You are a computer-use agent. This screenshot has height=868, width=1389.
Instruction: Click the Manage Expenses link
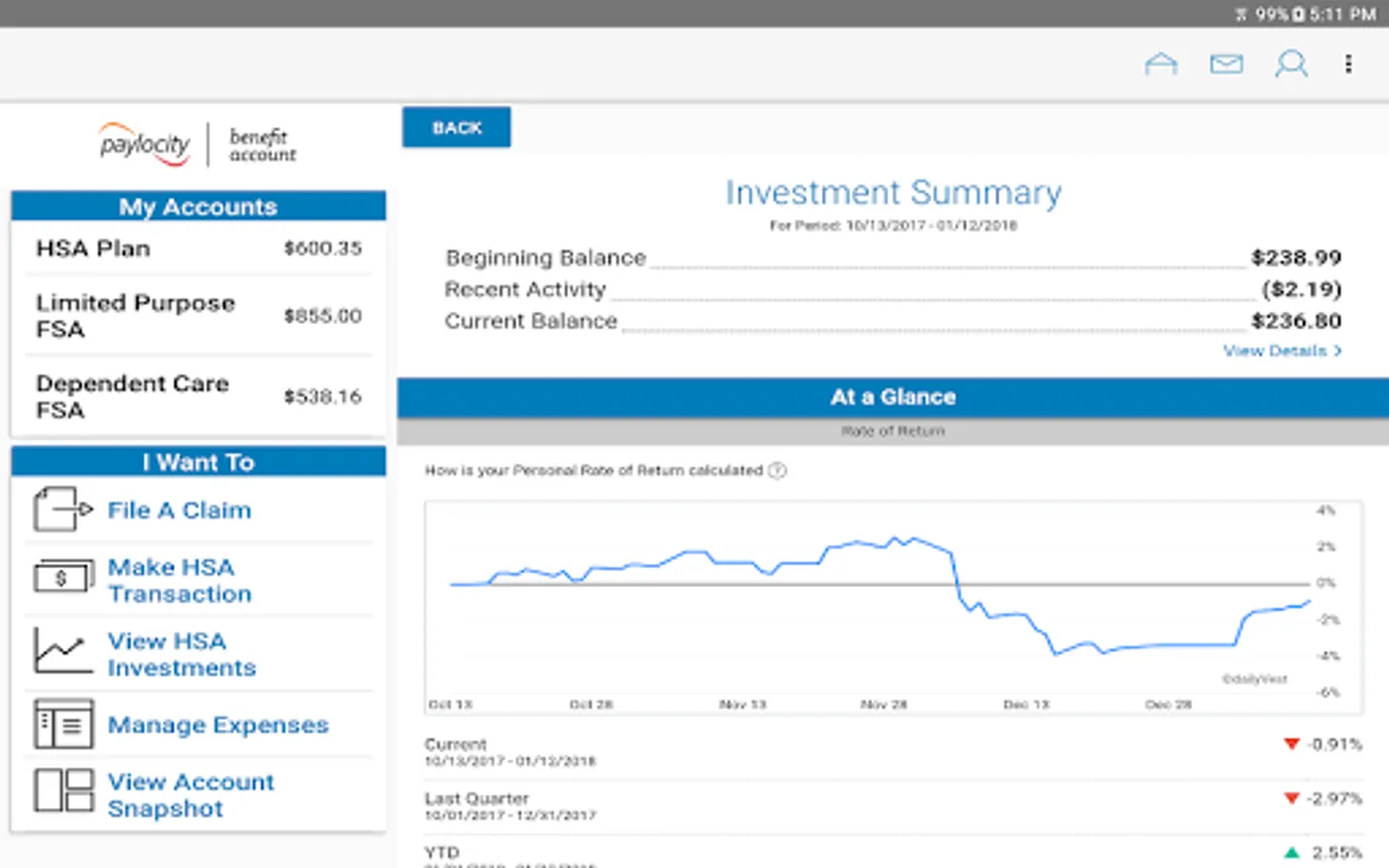218,725
